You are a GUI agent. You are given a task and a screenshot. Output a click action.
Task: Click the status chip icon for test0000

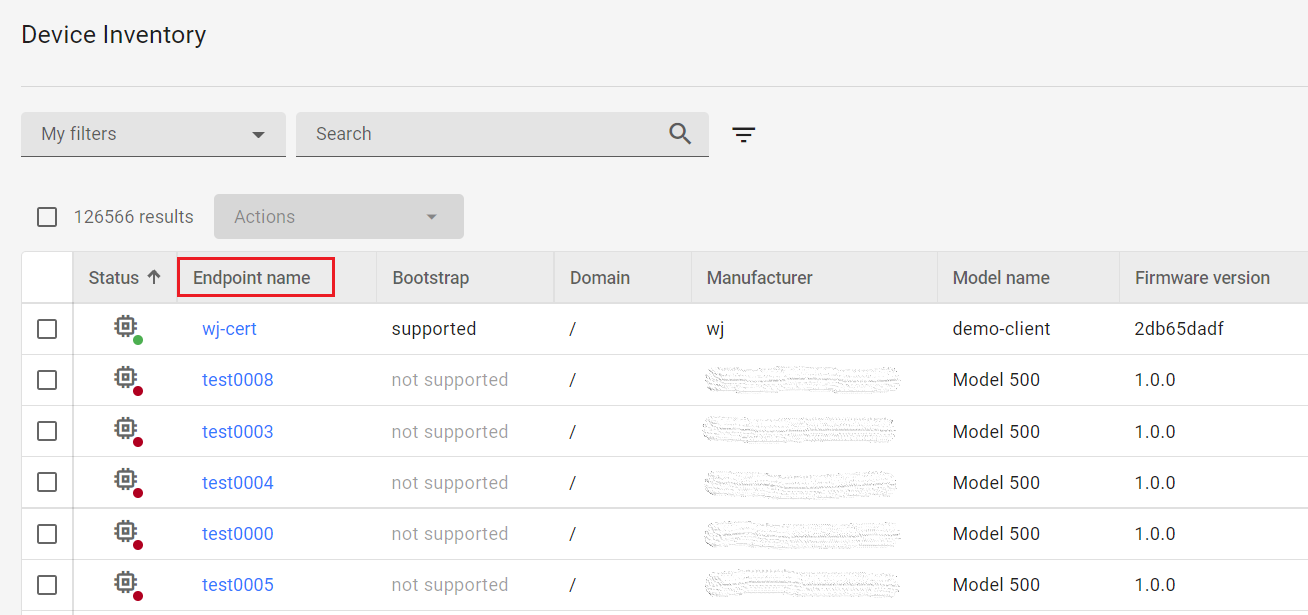point(127,534)
